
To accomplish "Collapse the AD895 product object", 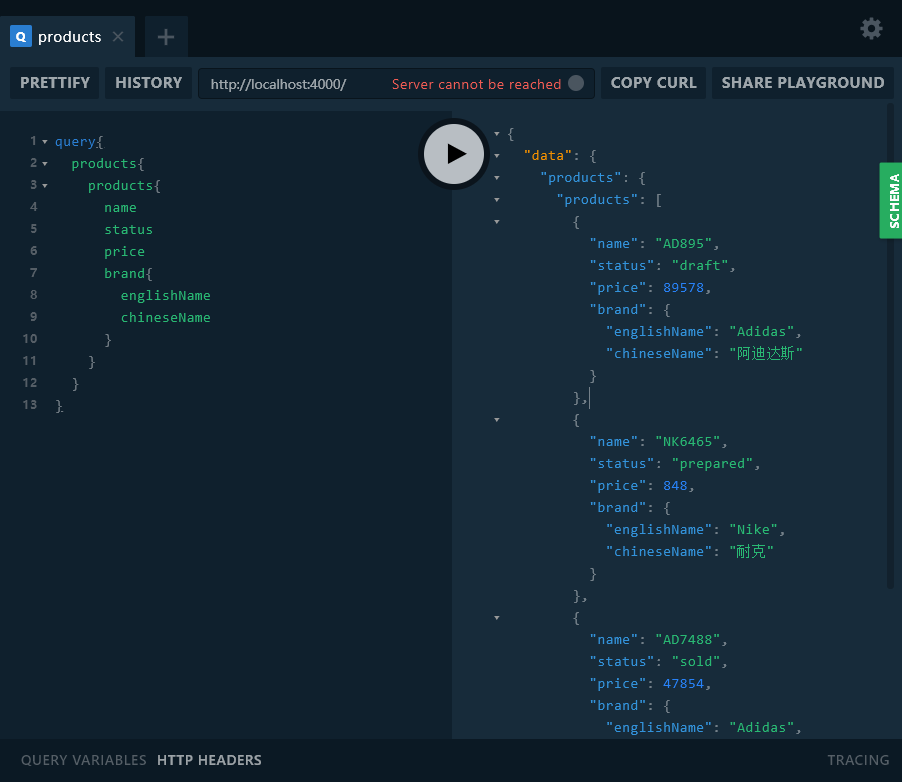I will [x=497, y=222].
